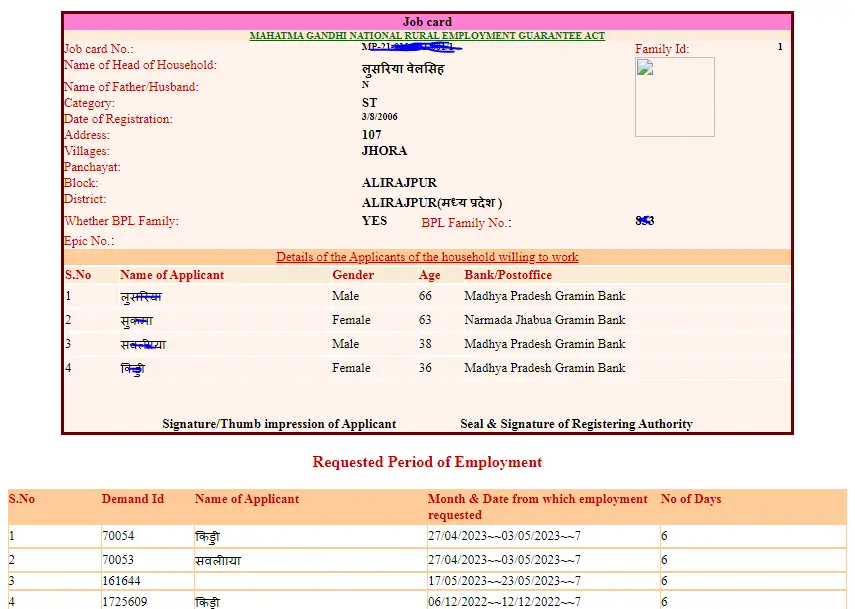Screen dimensions: 855x609
Task: Click Demand Id 70053
Action: [x=118, y=560]
